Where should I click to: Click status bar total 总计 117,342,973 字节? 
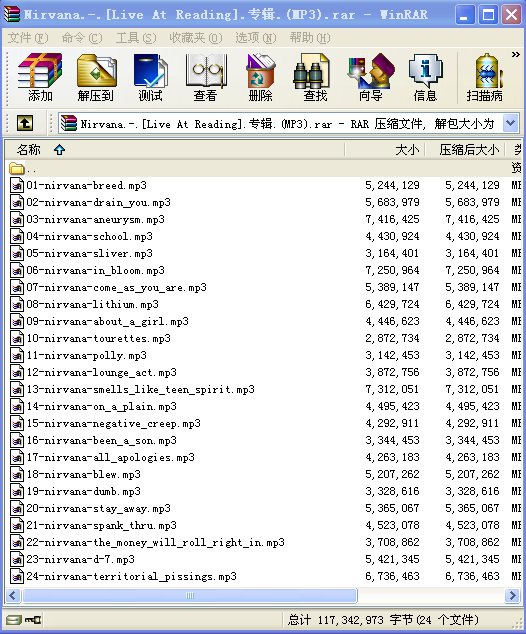pyautogui.click(x=382, y=620)
